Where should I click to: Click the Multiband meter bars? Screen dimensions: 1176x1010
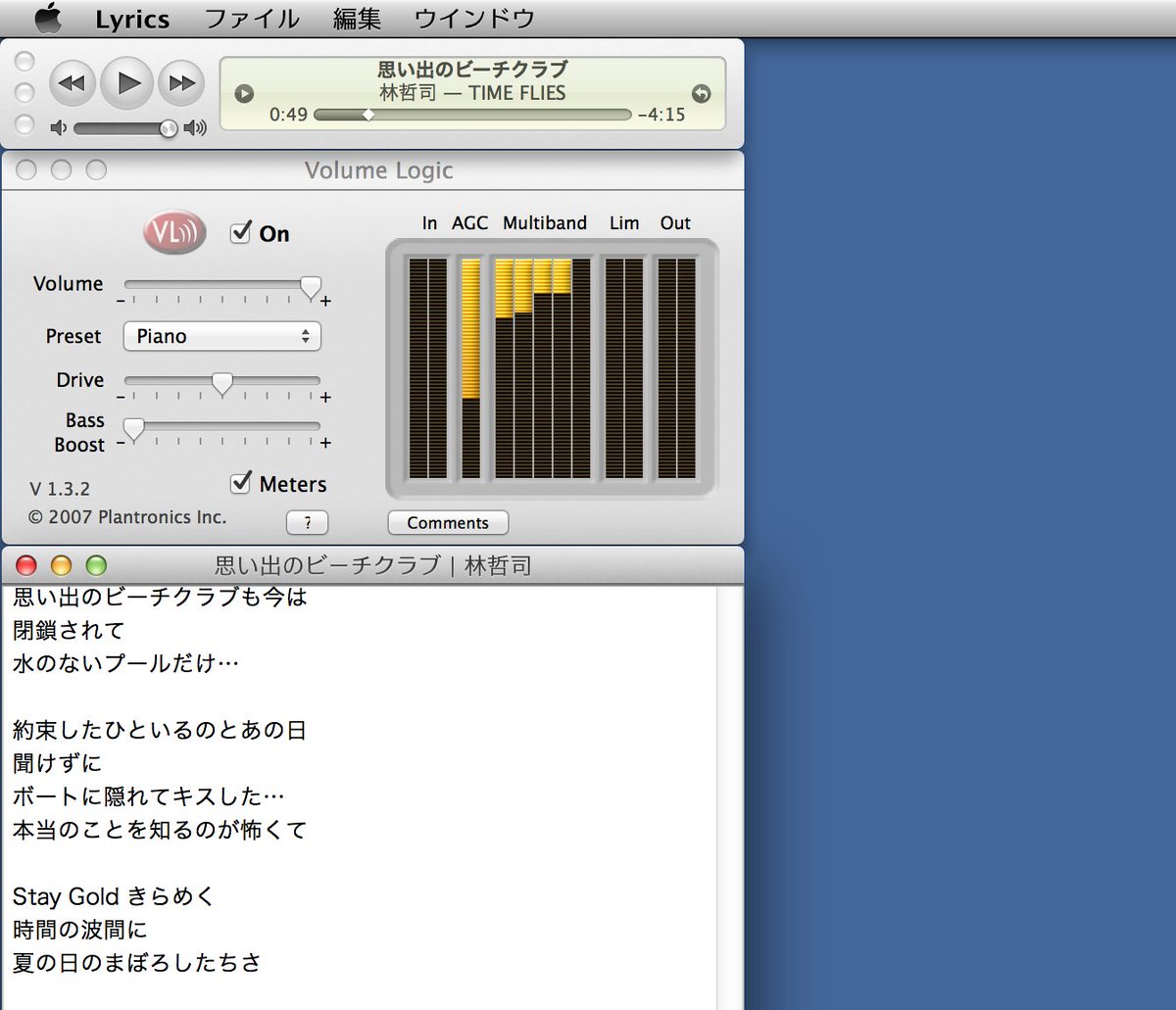point(543,368)
